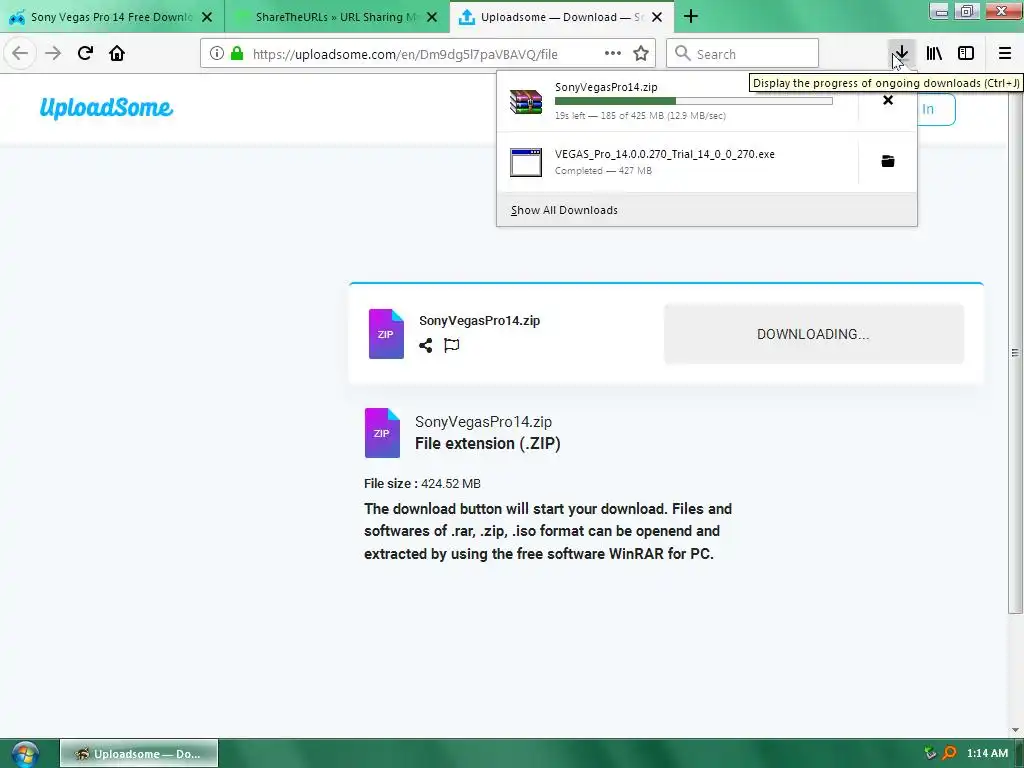Open the Library toolbar button

click(x=934, y=54)
